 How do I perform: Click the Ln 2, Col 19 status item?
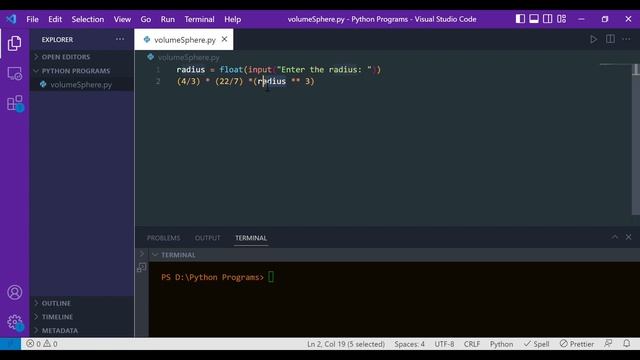point(346,344)
